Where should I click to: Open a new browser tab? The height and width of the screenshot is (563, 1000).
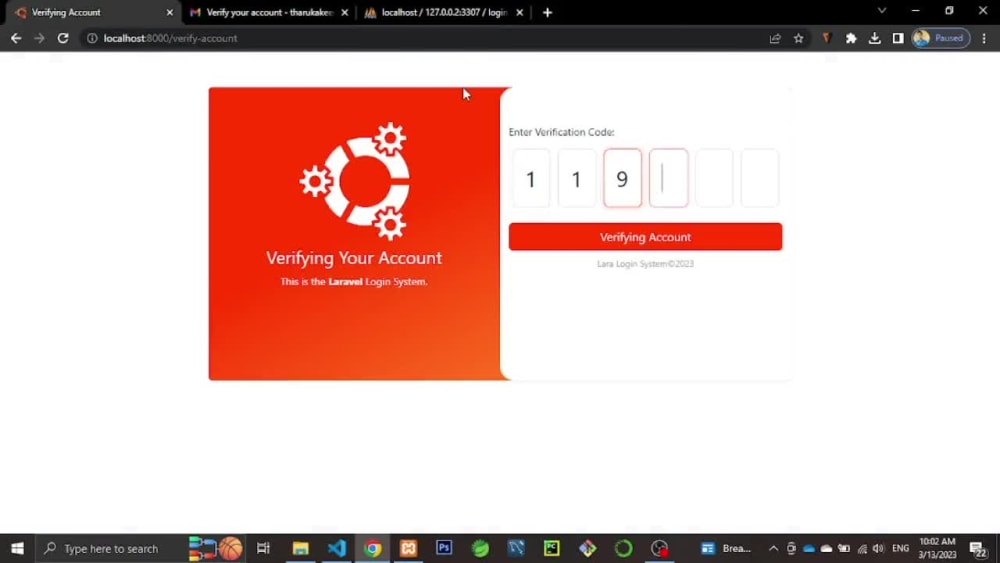point(547,12)
